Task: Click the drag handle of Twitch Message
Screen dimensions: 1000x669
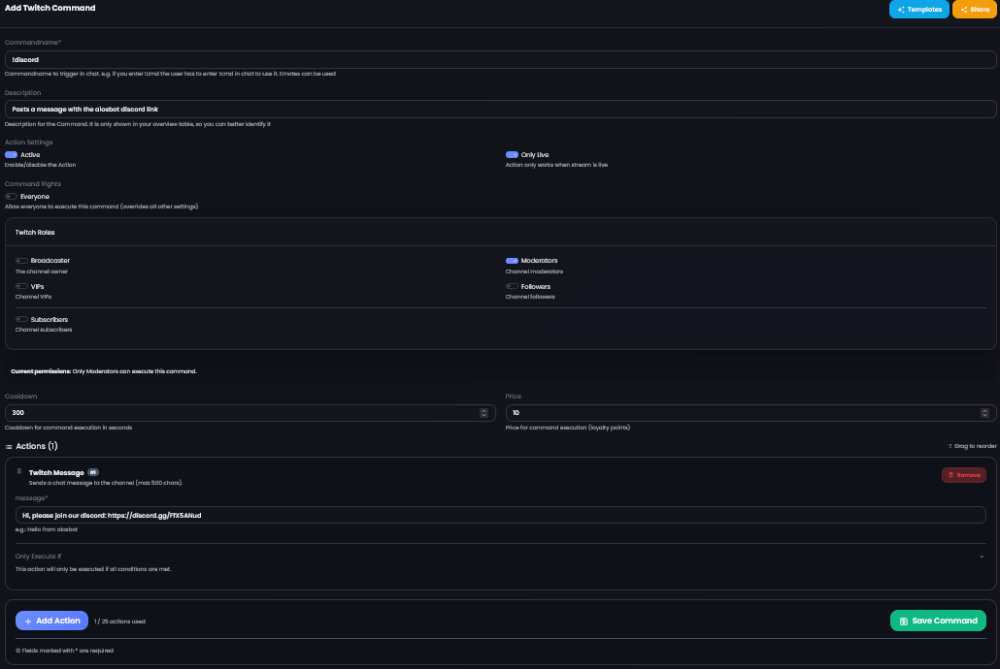Action: (19, 472)
